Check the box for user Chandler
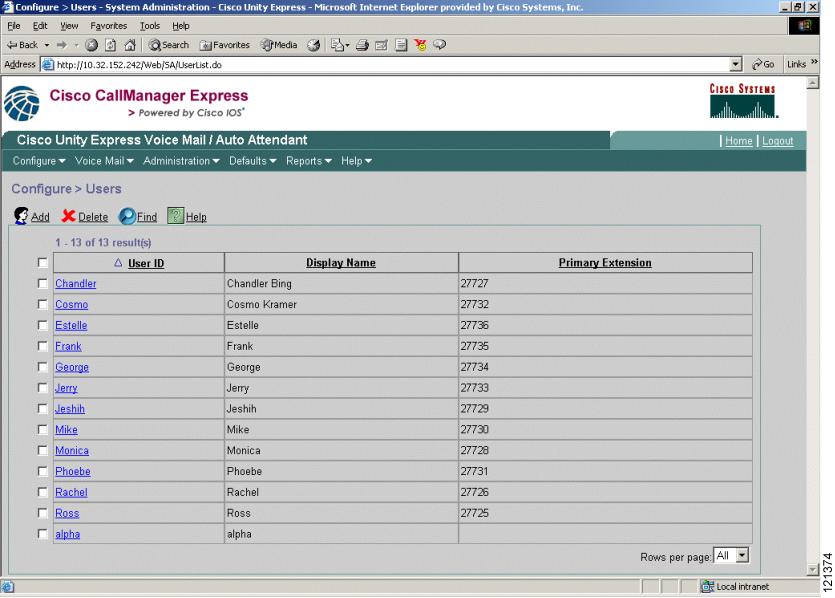Screen dimensions: 835x598 (x=43, y=283)
